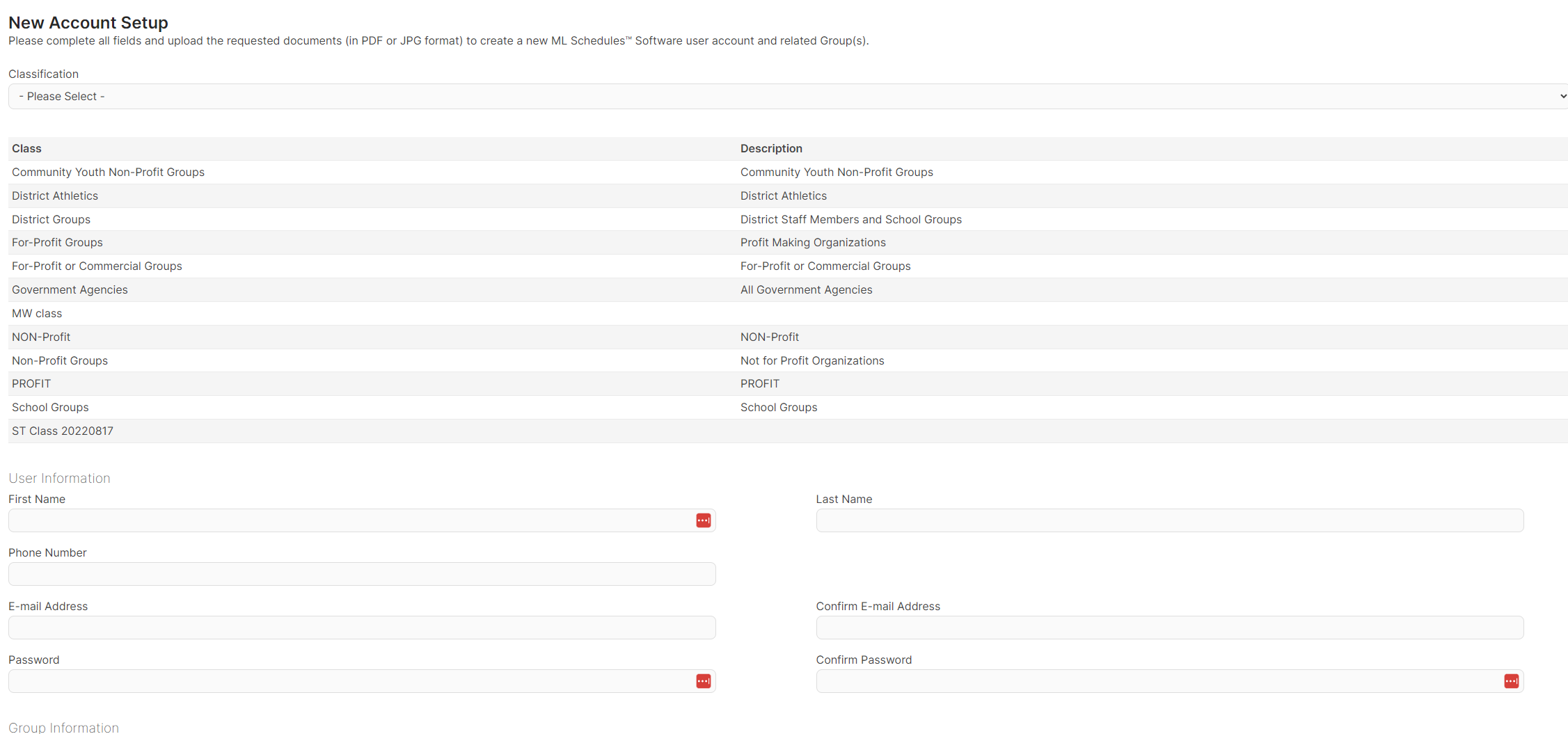This screenshot has width=1568, height=734.
Task: Click the Government Agencies class row
Action: pos(788,290)
